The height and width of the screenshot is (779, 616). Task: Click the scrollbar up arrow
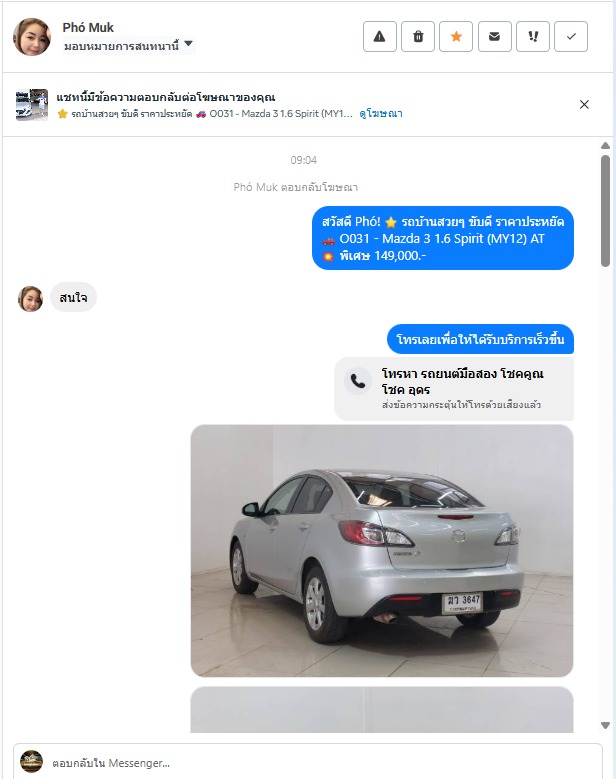point(605,146)
